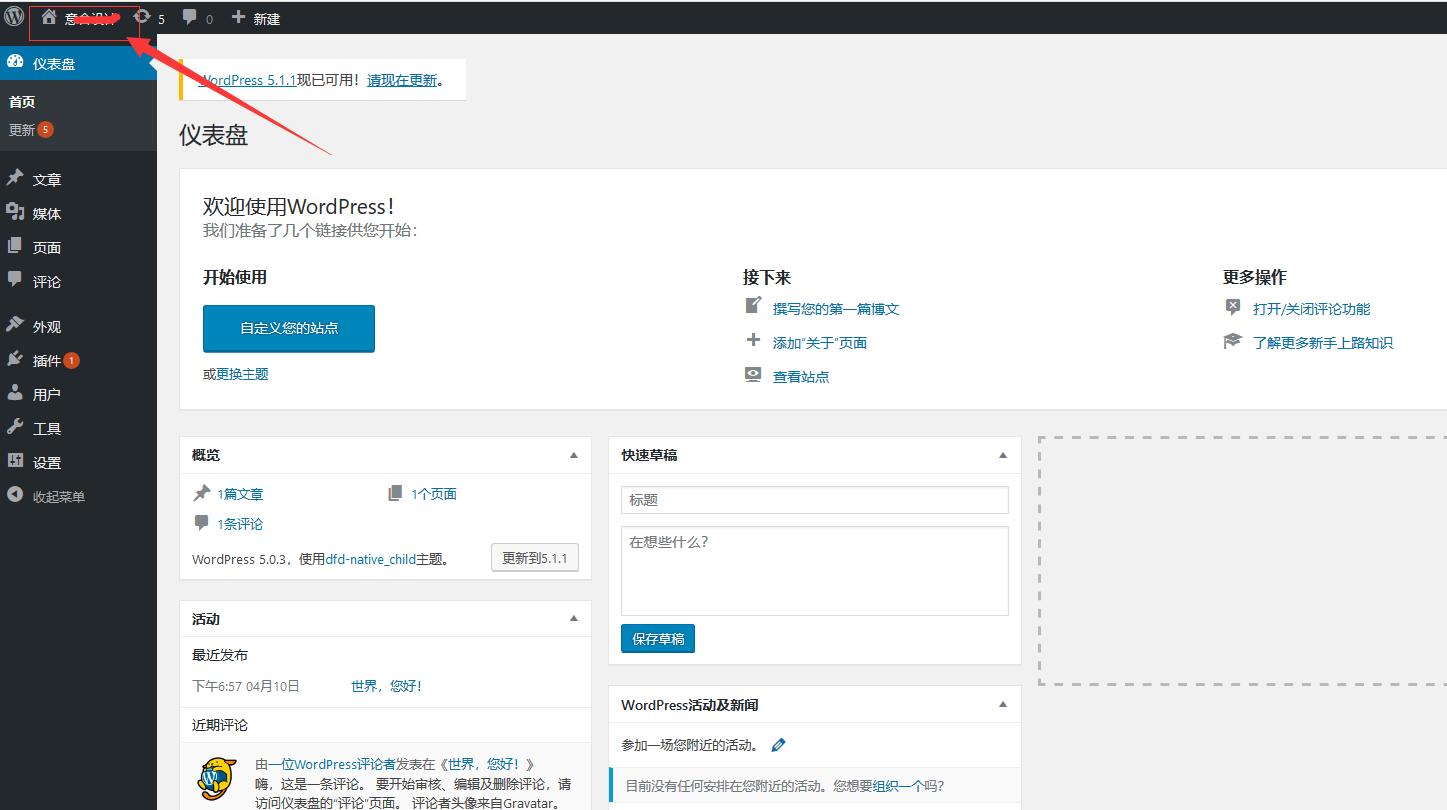
Task: Click the Wapuu commenter avatar
Action: pyautogui.click(x=217, y=778)
